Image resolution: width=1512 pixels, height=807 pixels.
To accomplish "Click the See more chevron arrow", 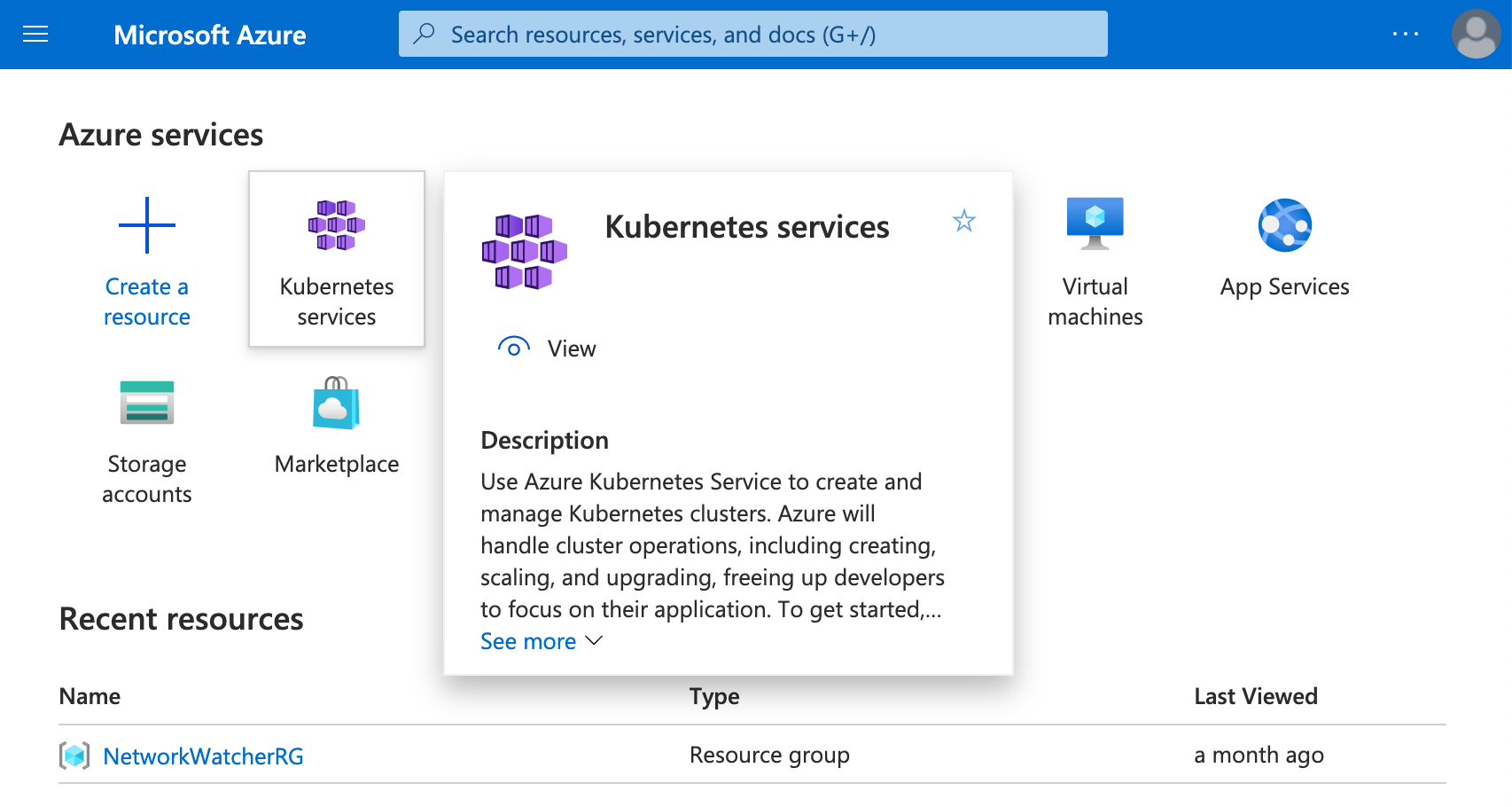I will point(594,640).
